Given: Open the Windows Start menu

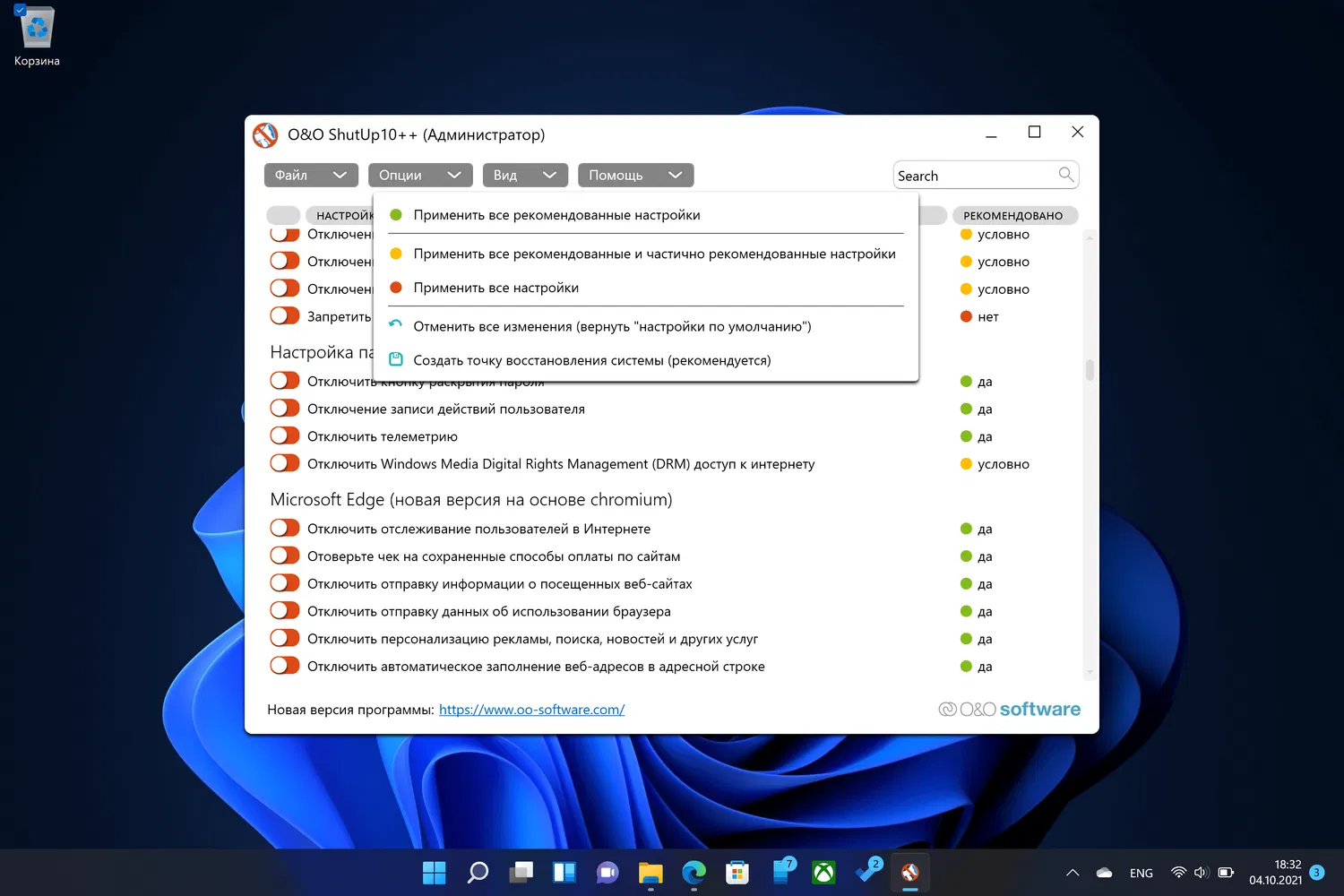Looking at the screenshot, I should pyautogui.click(x=435, y=872).
